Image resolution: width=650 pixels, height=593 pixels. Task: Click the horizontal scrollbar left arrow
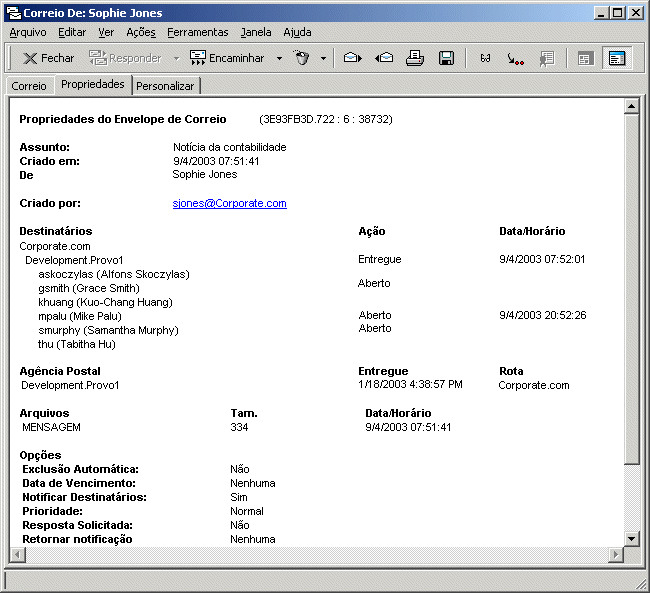(17, 554)
